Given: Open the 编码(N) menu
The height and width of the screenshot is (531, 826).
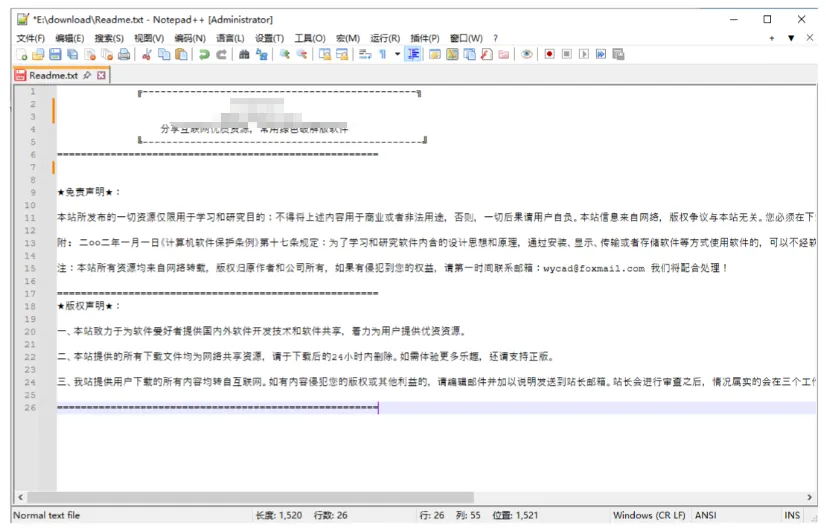Looking at the screenshot, I should (190, 38).
